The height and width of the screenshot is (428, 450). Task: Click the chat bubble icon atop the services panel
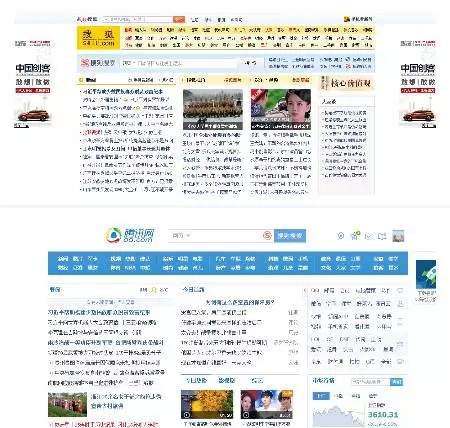point(400,291)
